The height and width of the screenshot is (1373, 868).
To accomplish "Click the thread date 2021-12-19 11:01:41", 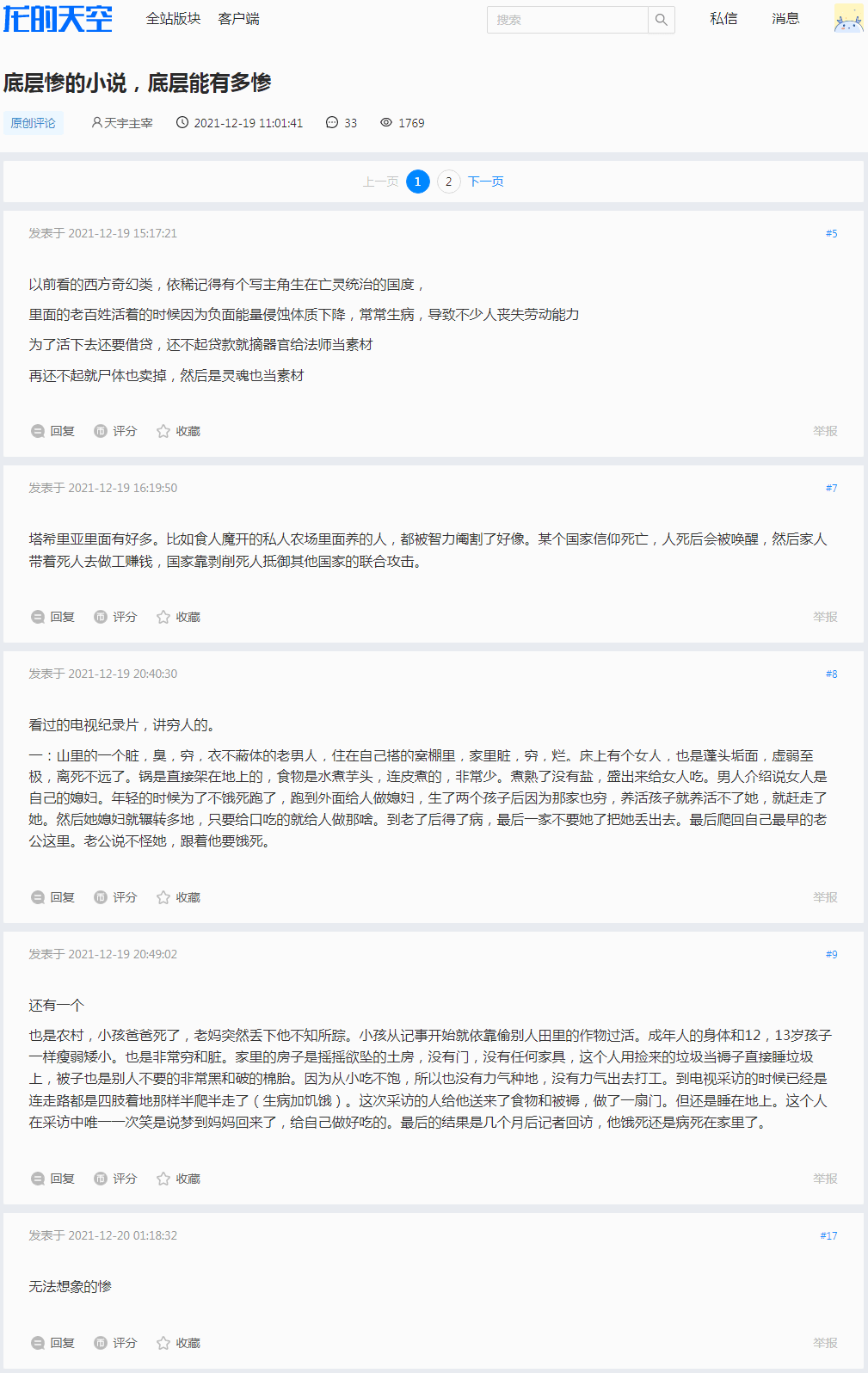I will 249,123.
